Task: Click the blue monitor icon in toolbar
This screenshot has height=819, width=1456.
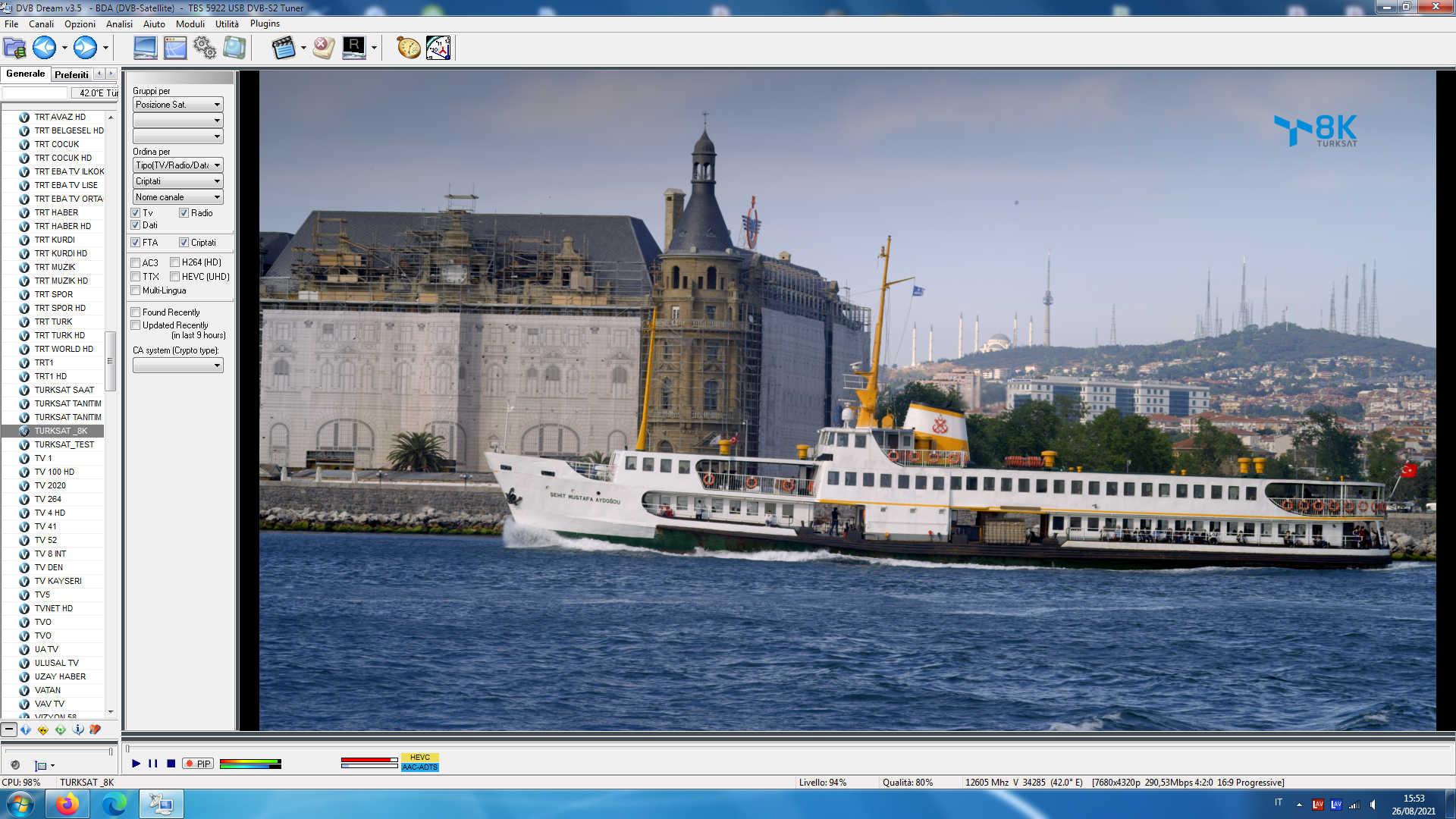Action: click(x=145, y=48)
